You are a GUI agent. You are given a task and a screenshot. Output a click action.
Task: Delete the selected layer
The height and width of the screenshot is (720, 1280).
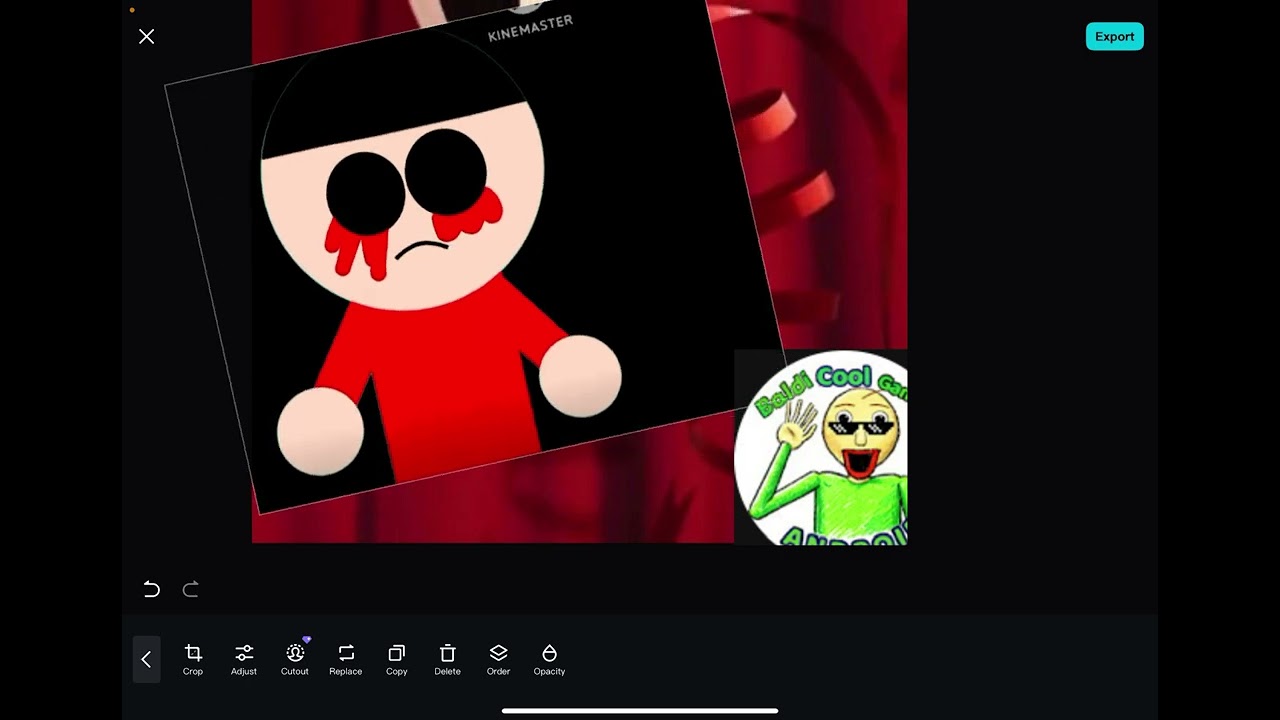tap(448, 659)
